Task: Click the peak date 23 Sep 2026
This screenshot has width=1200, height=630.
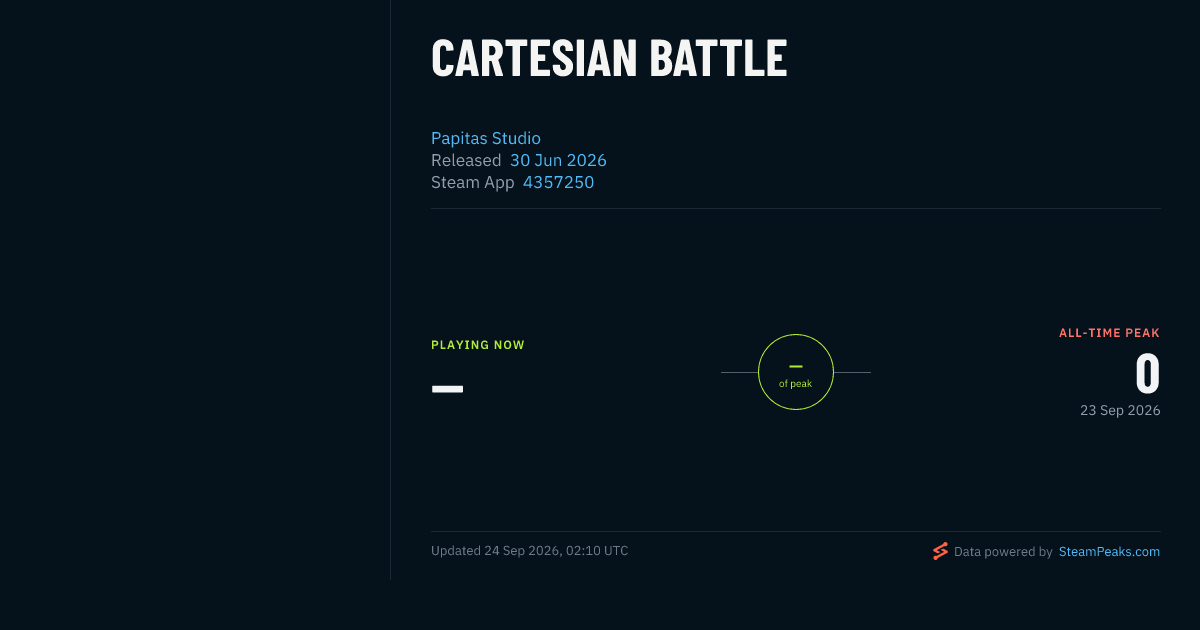Action: click(1120, 410)
